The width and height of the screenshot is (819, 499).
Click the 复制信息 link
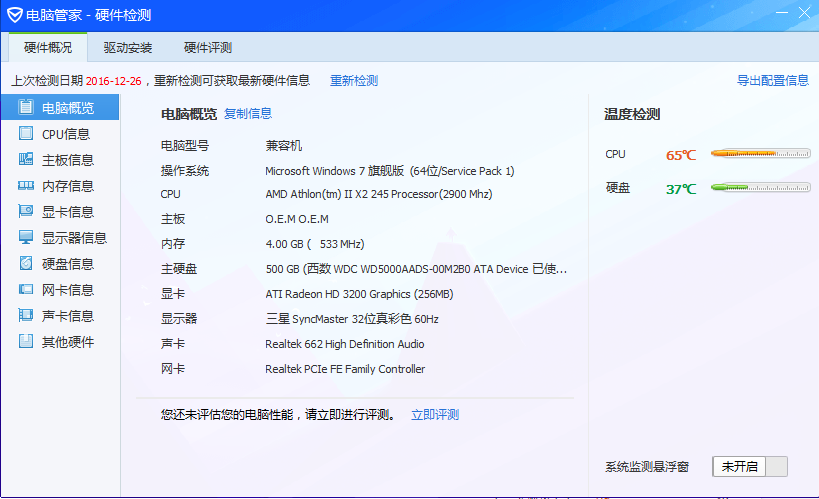click(x=248, y=113)
